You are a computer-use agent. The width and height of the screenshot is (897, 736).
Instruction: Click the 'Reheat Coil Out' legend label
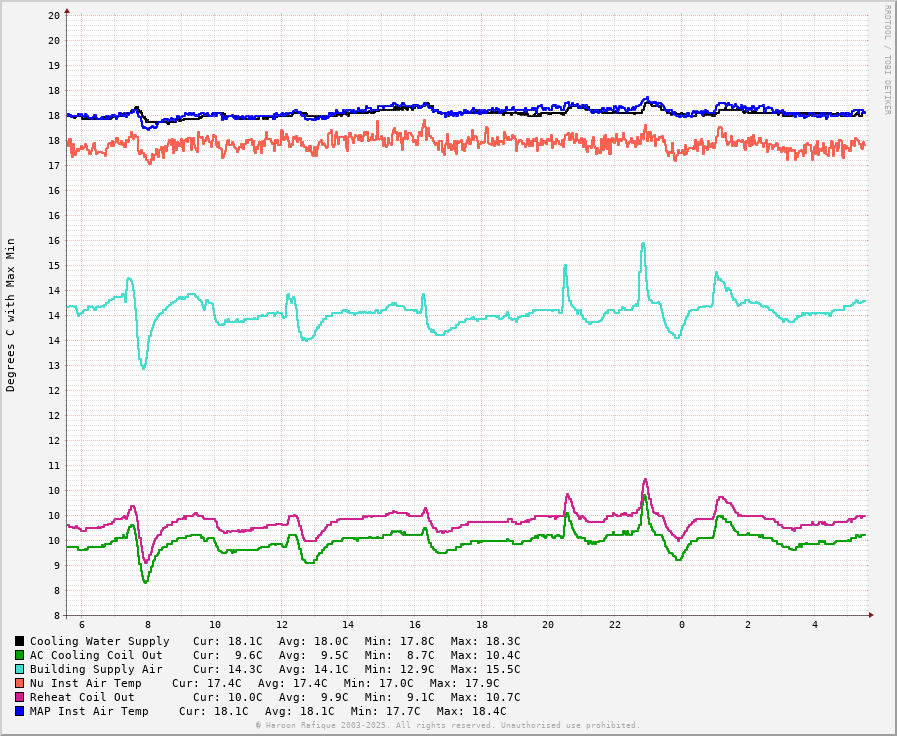point(82,697)
